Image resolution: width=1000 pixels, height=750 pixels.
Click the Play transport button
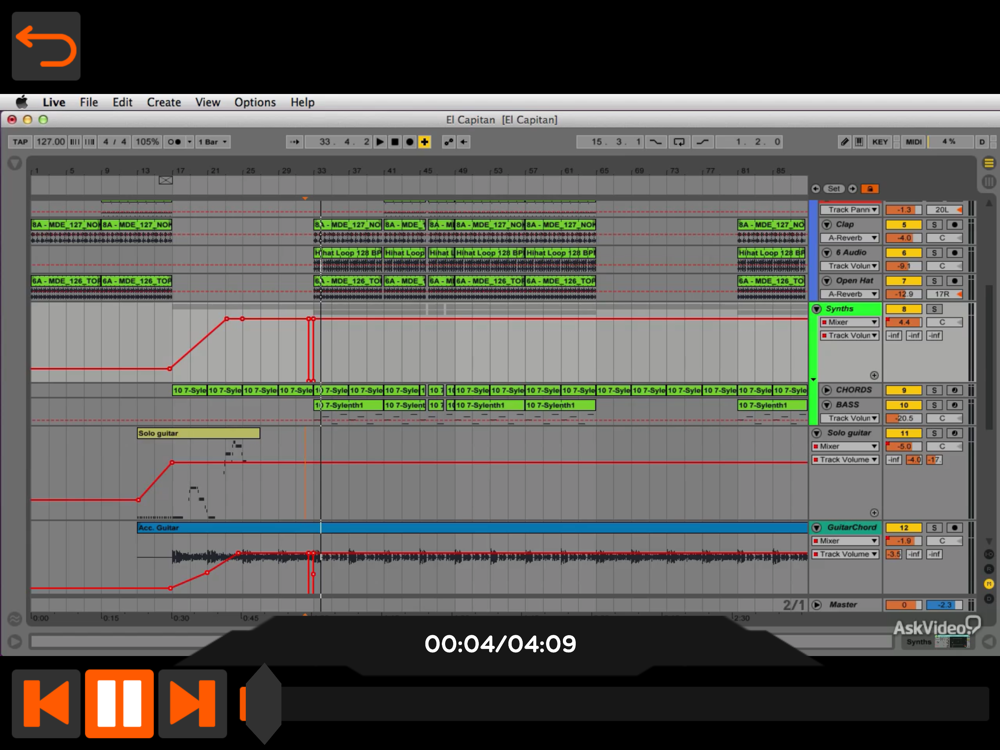(x=380, y=142)
